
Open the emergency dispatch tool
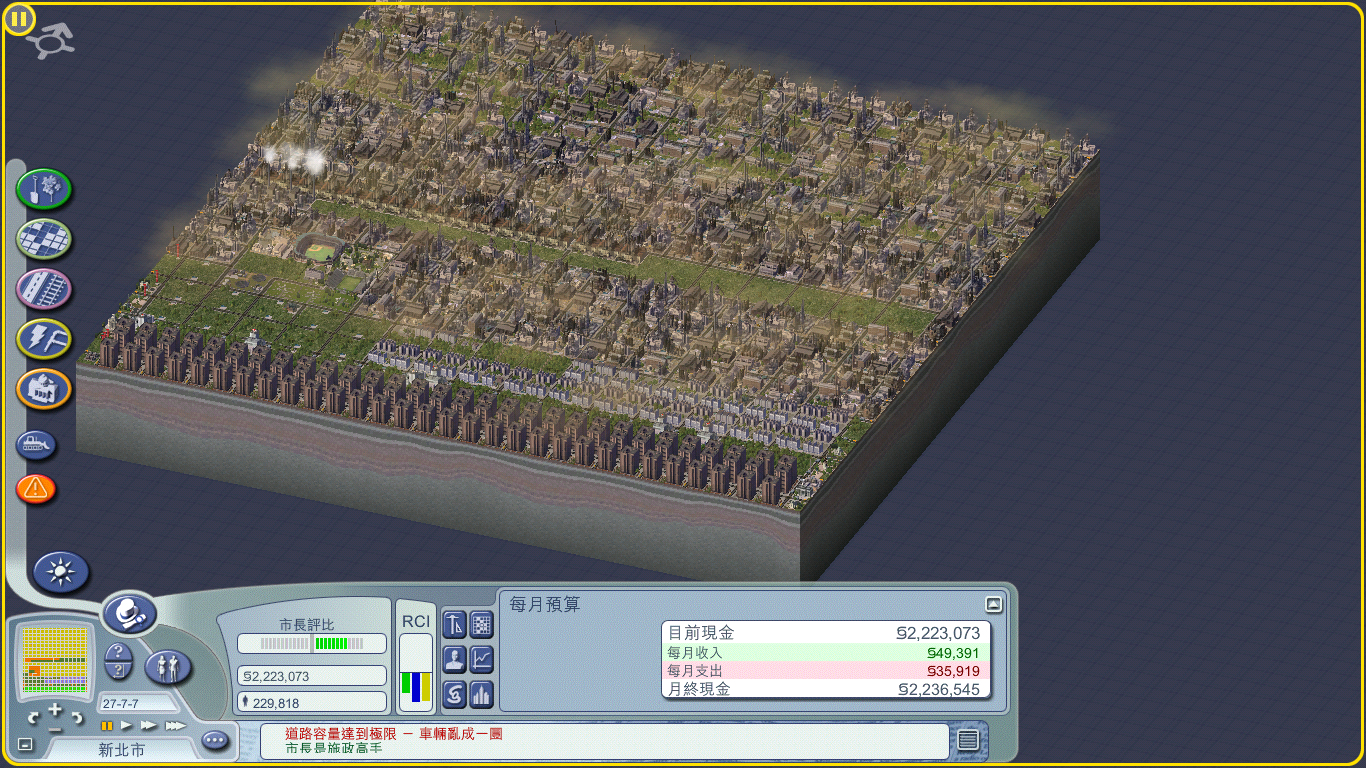[x=36, y=489]
